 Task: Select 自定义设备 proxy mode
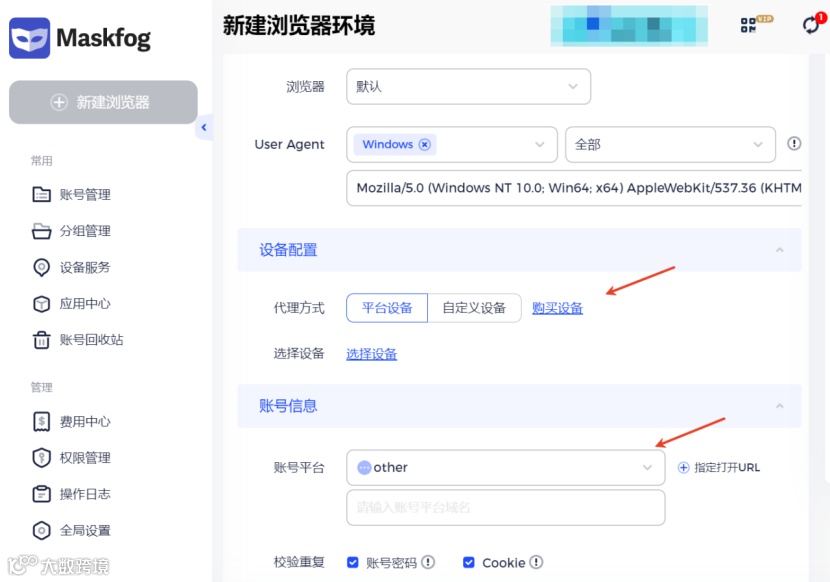[x=474, y=308]
